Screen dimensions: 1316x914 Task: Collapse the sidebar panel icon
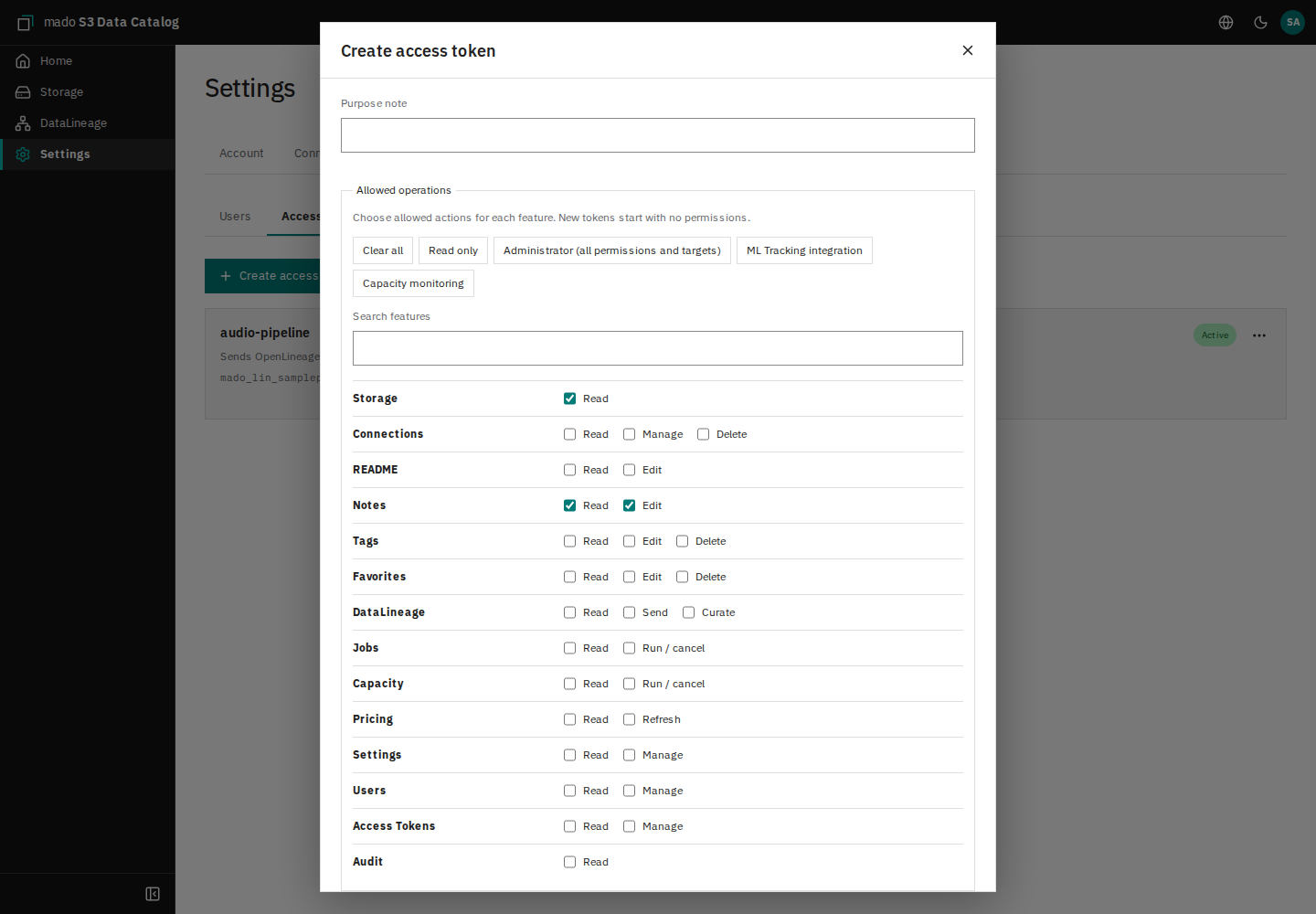pos(153,894)
